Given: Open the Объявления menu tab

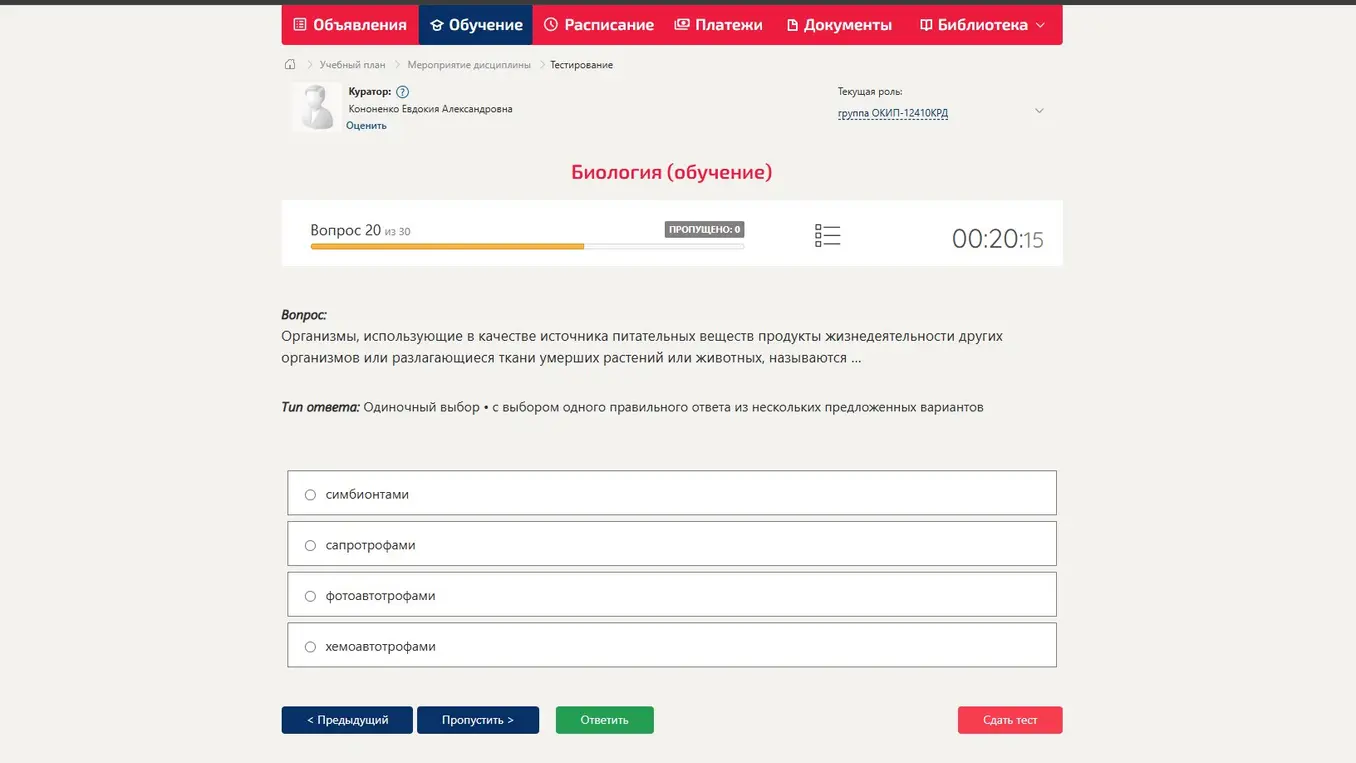Looking at the screenshot, I should coord(350,25).
